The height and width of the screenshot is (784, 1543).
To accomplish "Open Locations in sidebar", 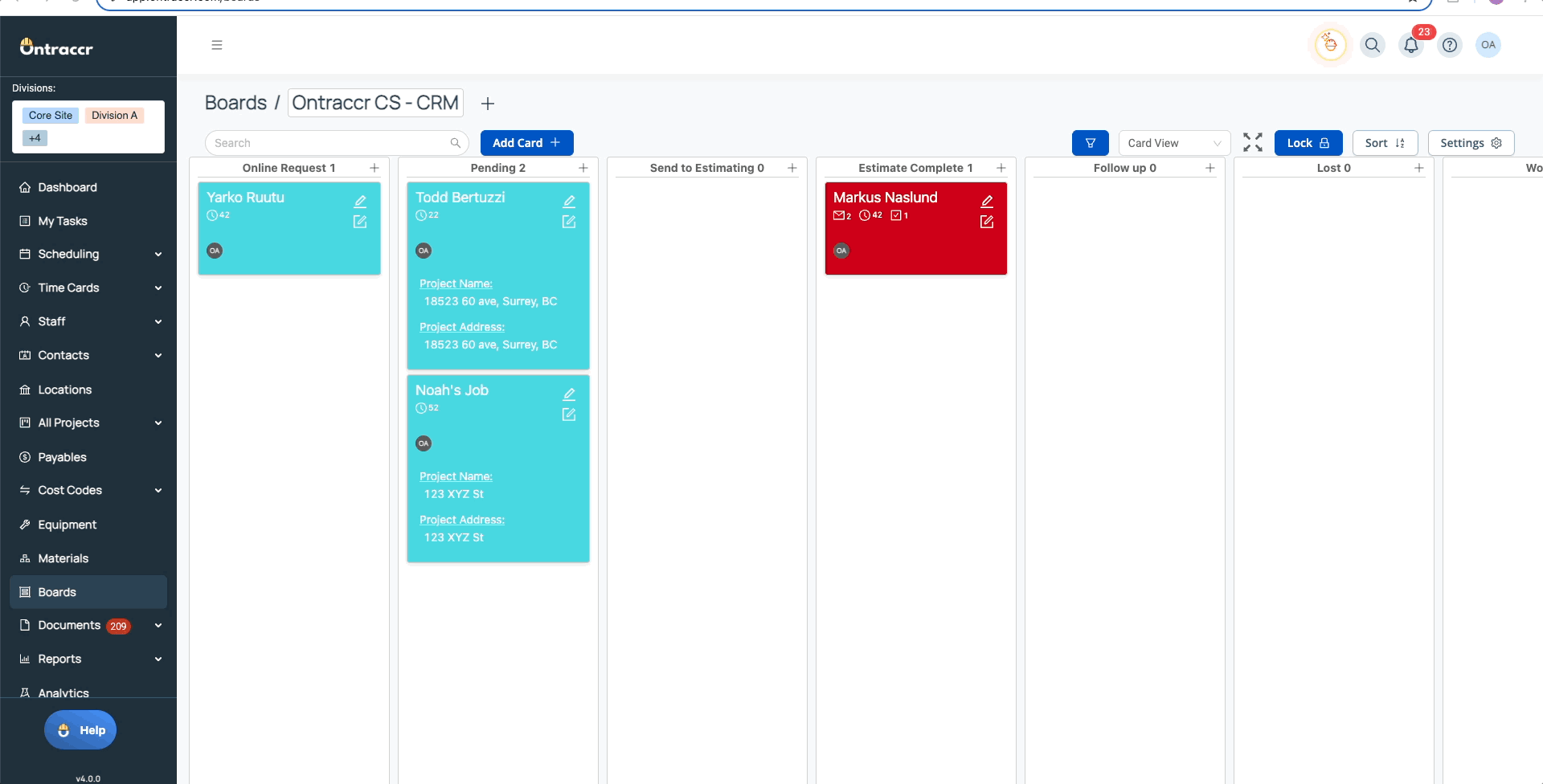I will click(88, 390).
